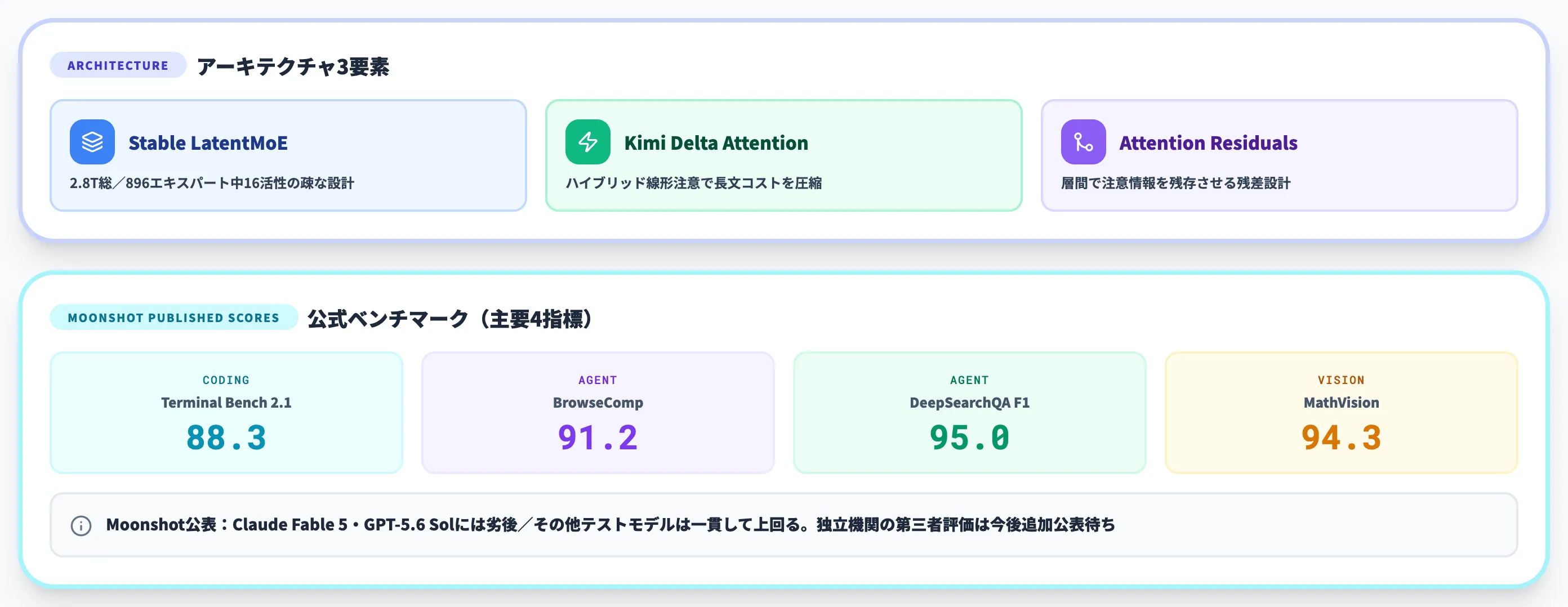Click the Attention Residuals branch icon
This screenshot has width=1568, height=607.
click(x=1083, y=142)
